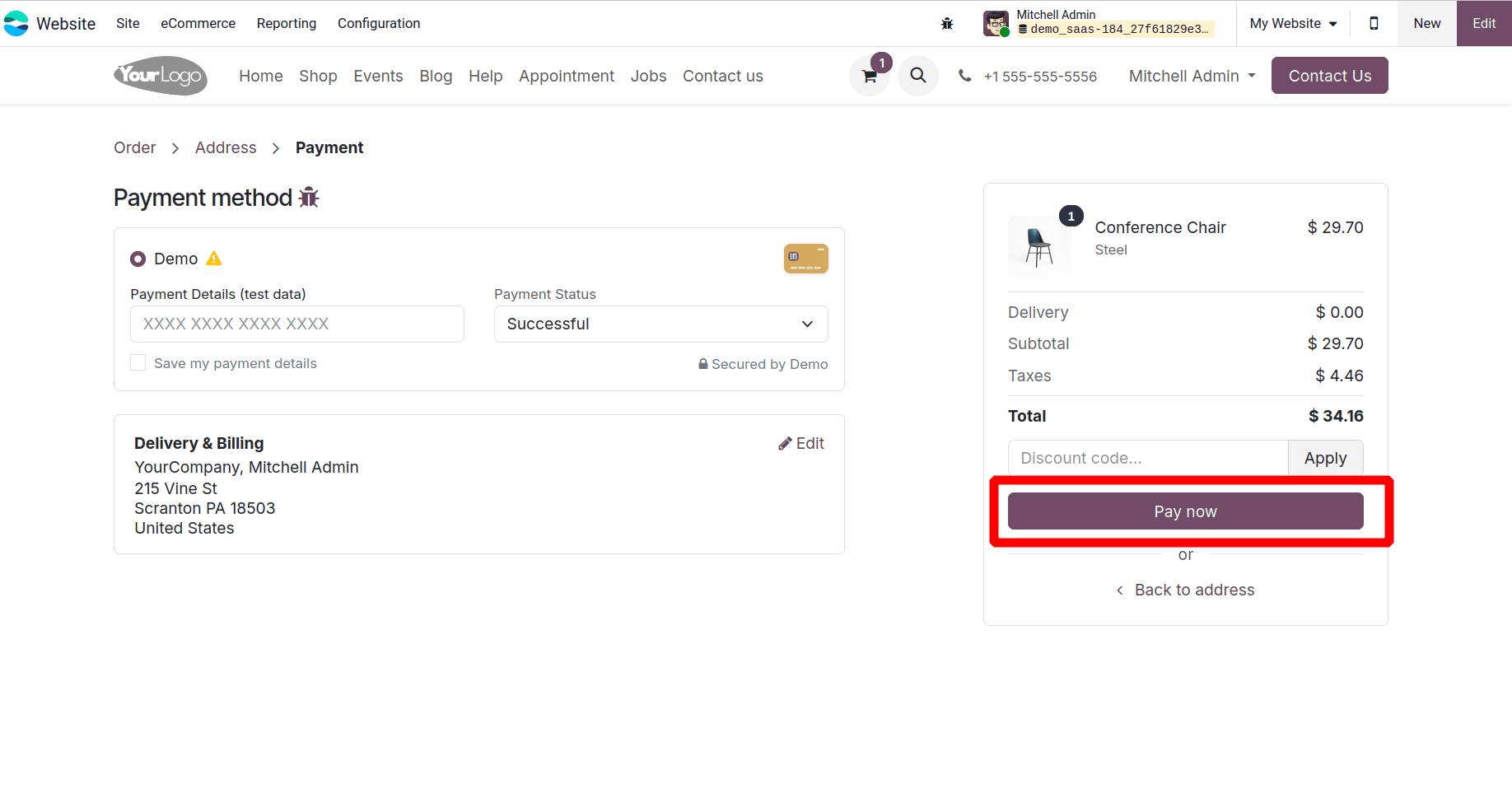Click the Pay now button
This screenshot has height=798, width=1512.
pyautogui.click(x=1185, y=511)
